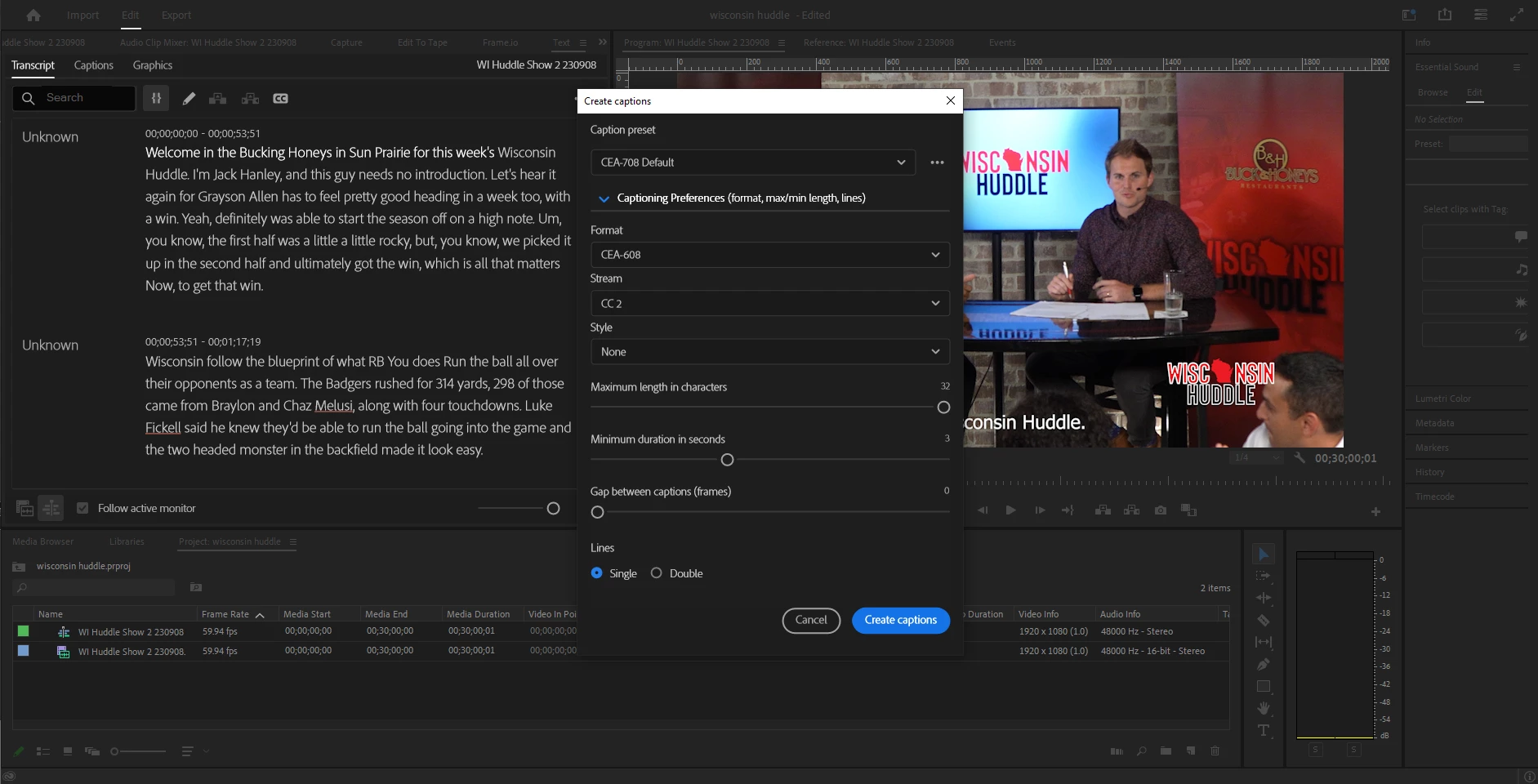Click the merge segments icon in Transcript toolbar

coord(217,99)
